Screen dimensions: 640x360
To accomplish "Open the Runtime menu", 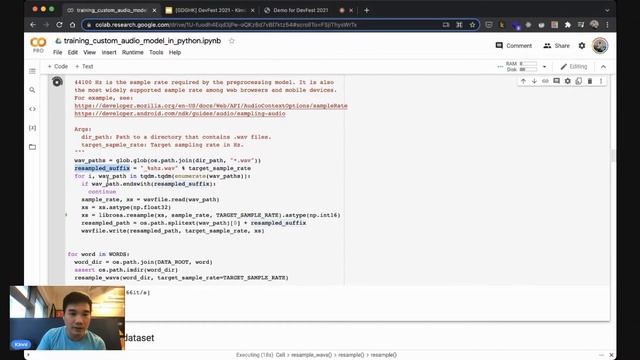I will point(132,53).
